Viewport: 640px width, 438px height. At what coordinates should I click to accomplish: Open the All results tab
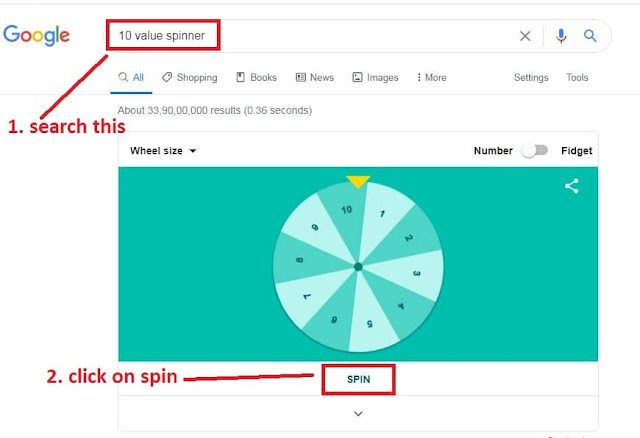point(131,78)
